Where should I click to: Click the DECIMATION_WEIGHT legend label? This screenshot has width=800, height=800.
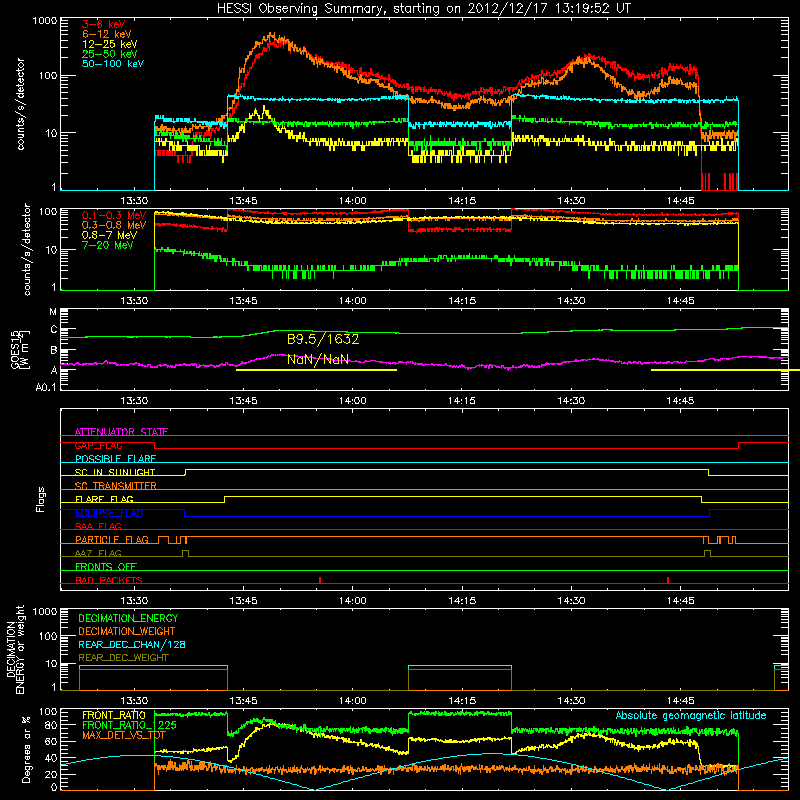tap(127, 631)
